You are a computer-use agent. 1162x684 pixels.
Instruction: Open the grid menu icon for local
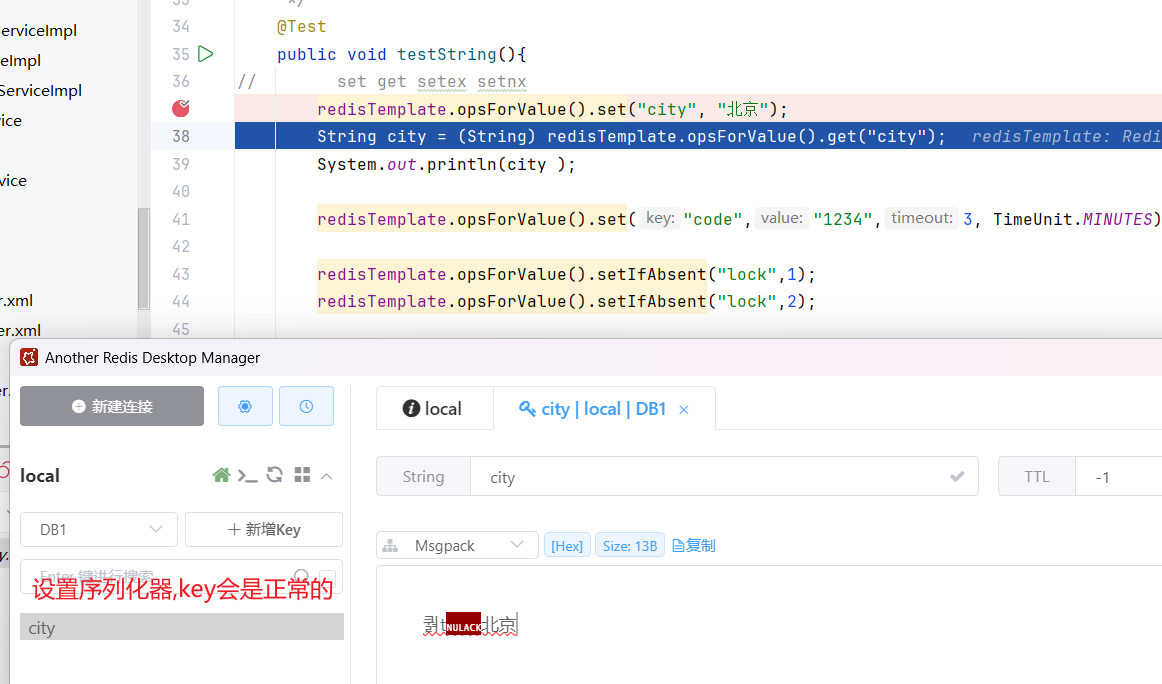click(302, 475)
